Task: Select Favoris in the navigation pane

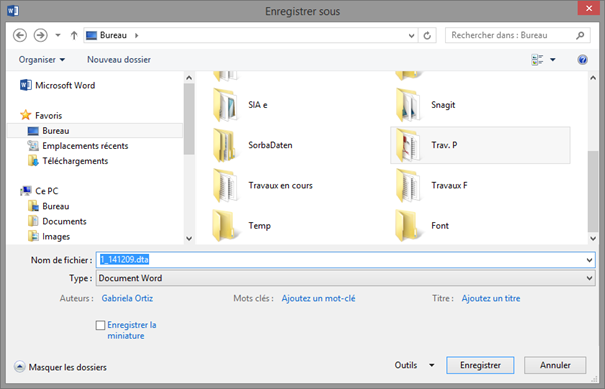Action: click(x=41, y=115)
